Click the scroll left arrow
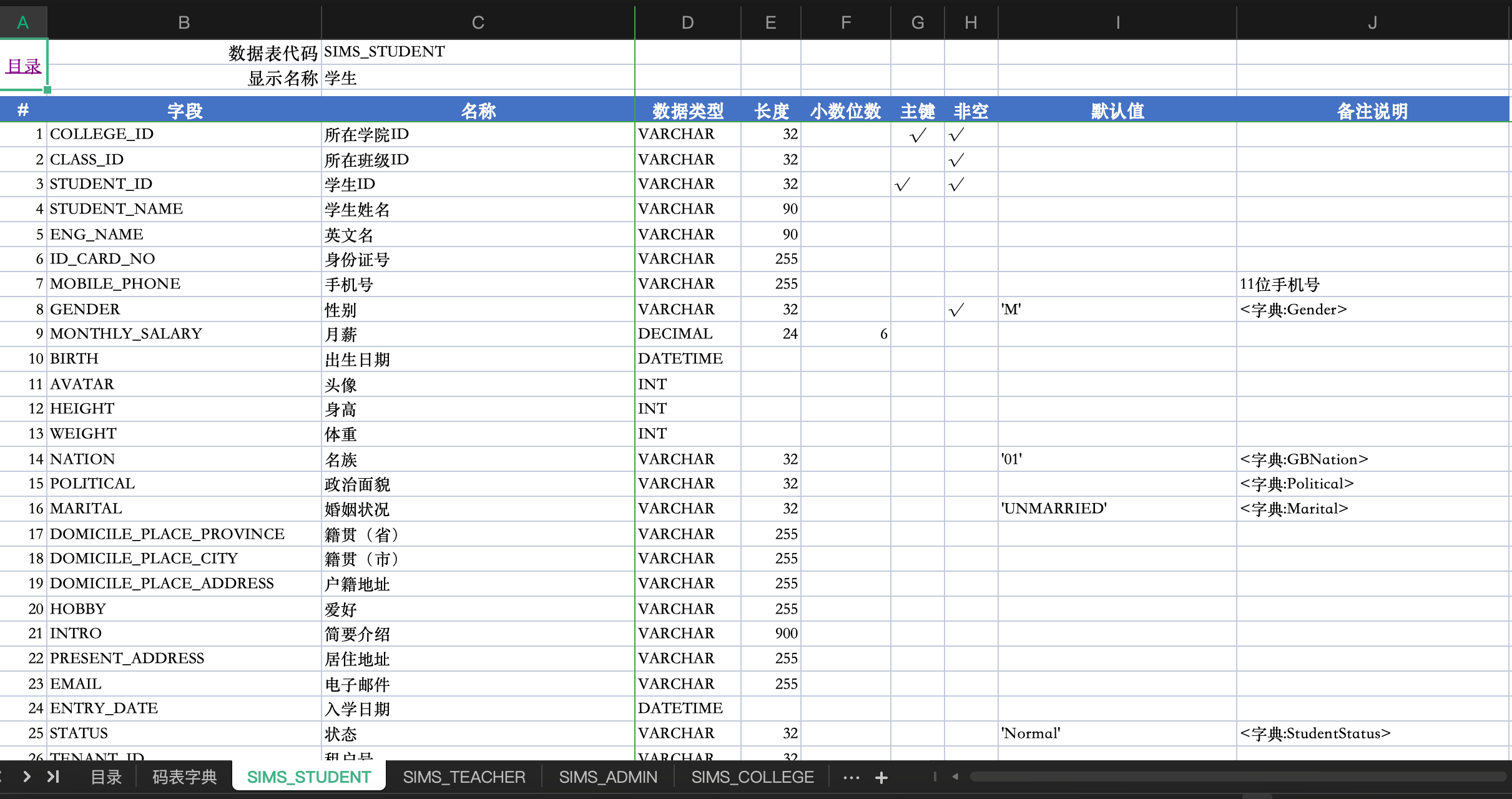 click(955, 777)
